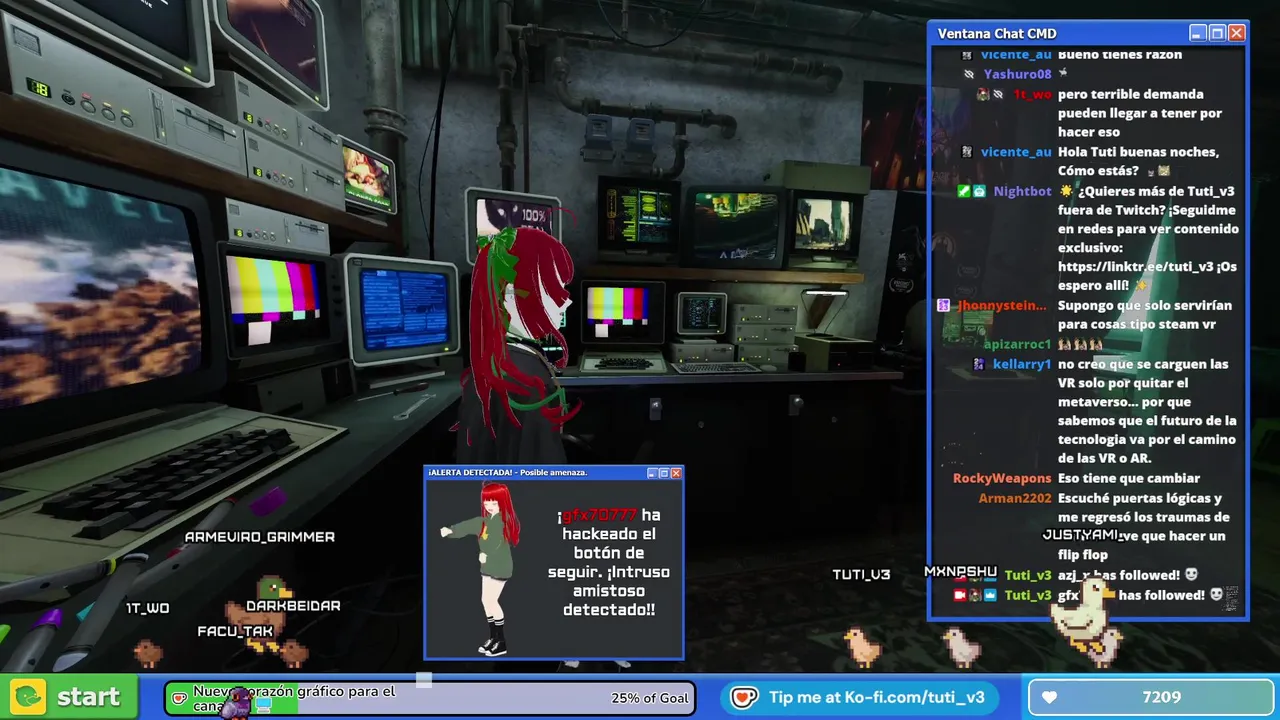Click the Ventana Chat CMD title bar
Image resolution: width=1280 pixels, height=720 pixels.
coord(1088,33)
